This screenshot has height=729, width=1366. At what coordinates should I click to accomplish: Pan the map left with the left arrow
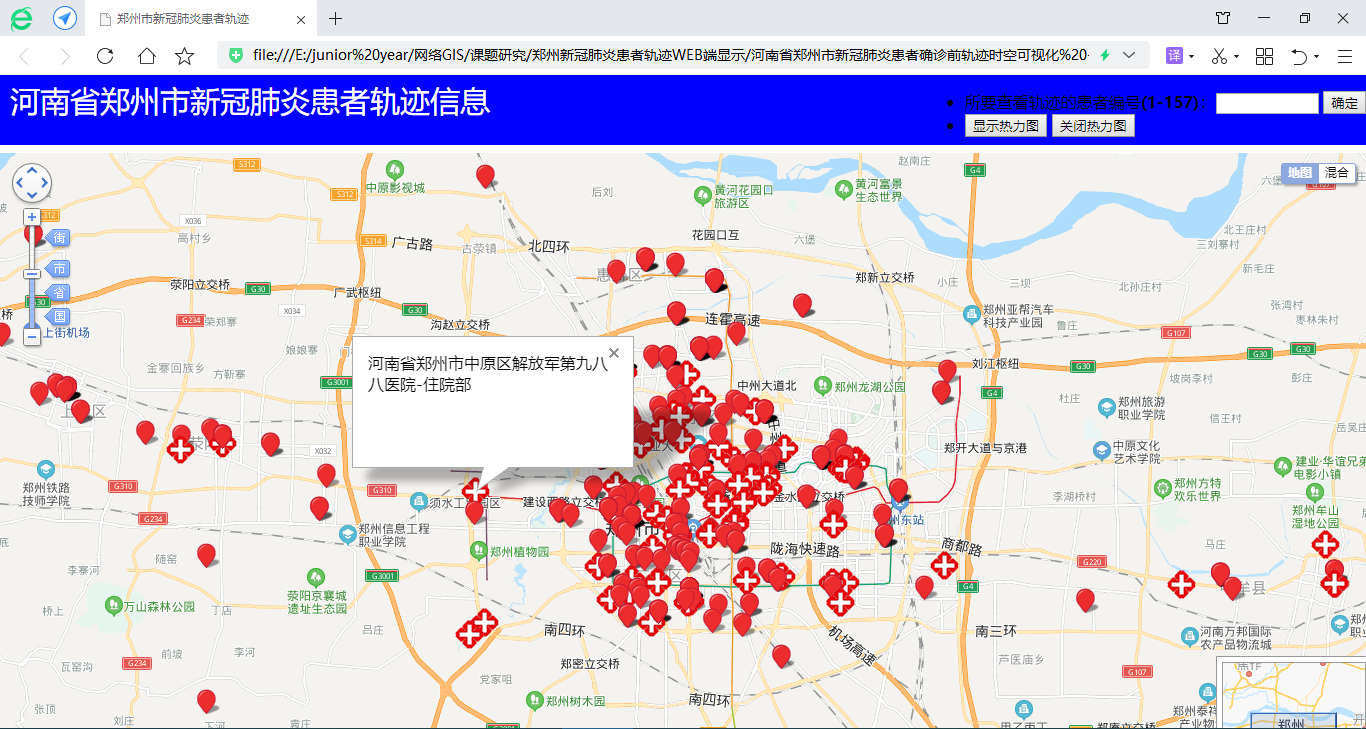[x=20, y=183]
